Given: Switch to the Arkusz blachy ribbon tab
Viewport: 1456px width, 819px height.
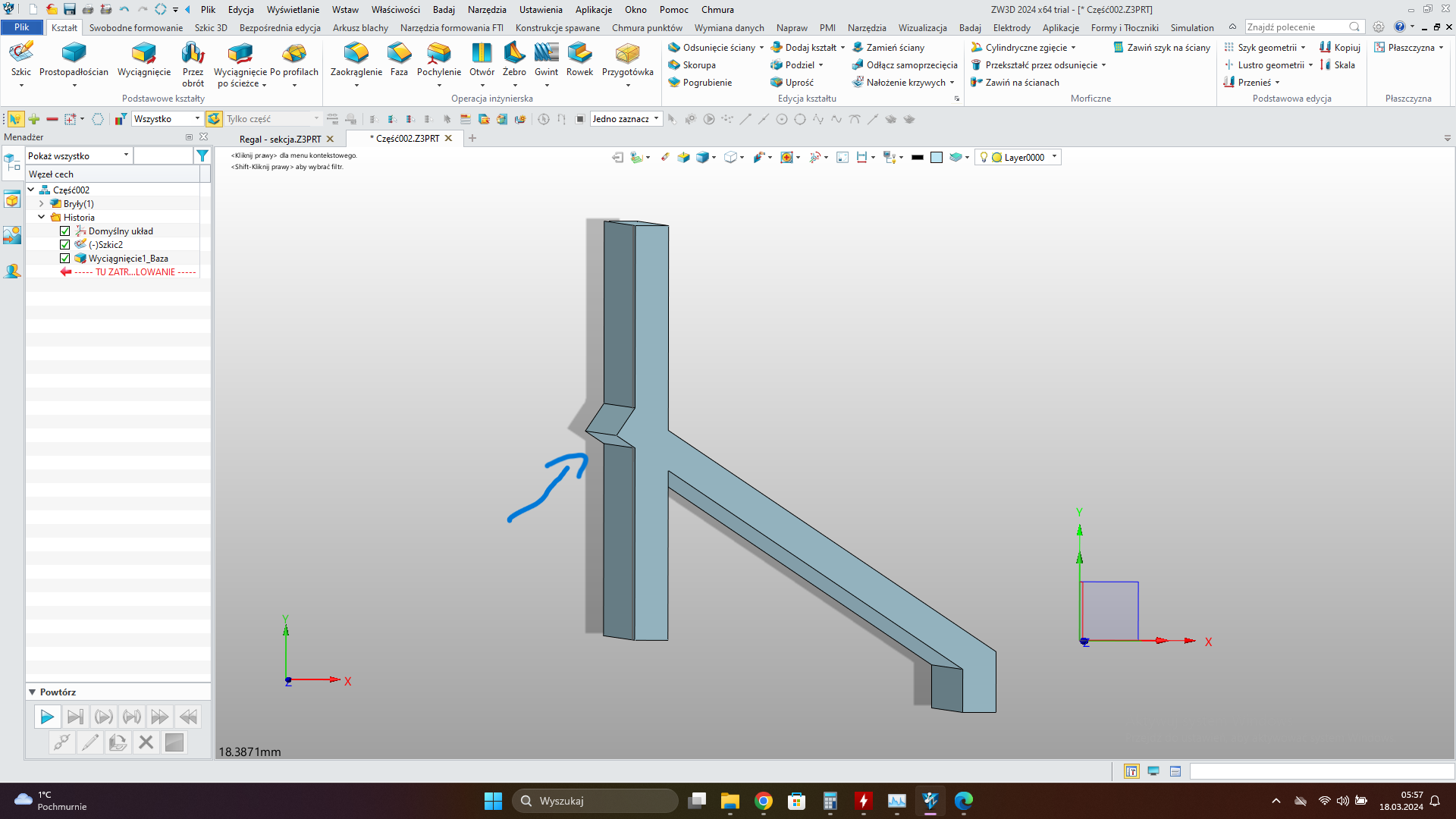Looking at the screenshot, I should click(360, 28).
